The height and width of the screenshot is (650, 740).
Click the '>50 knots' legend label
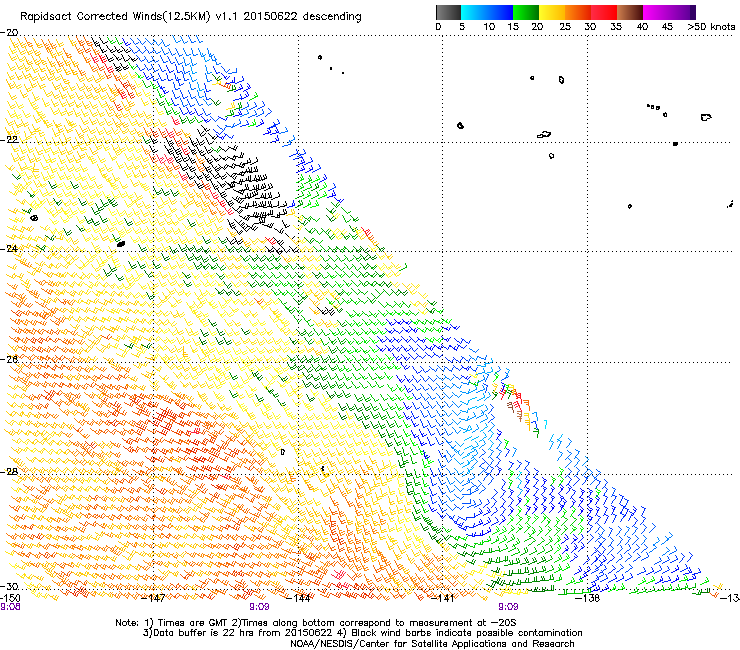pyautogui.click(x=711, y=27)
